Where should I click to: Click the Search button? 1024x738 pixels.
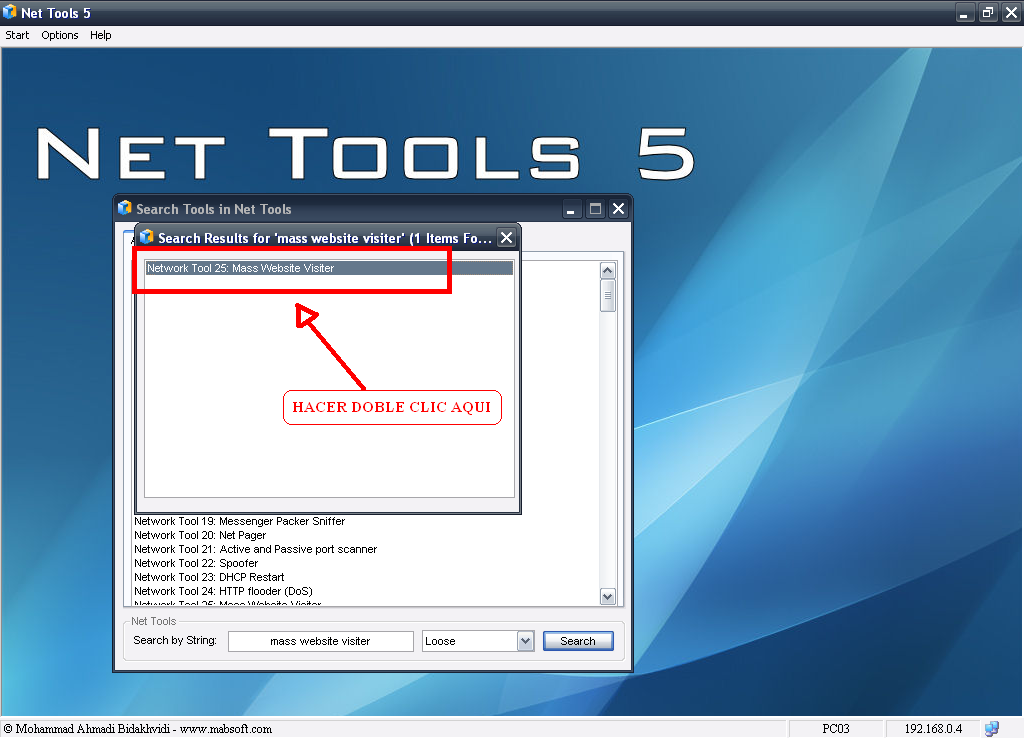pos(578,641)
